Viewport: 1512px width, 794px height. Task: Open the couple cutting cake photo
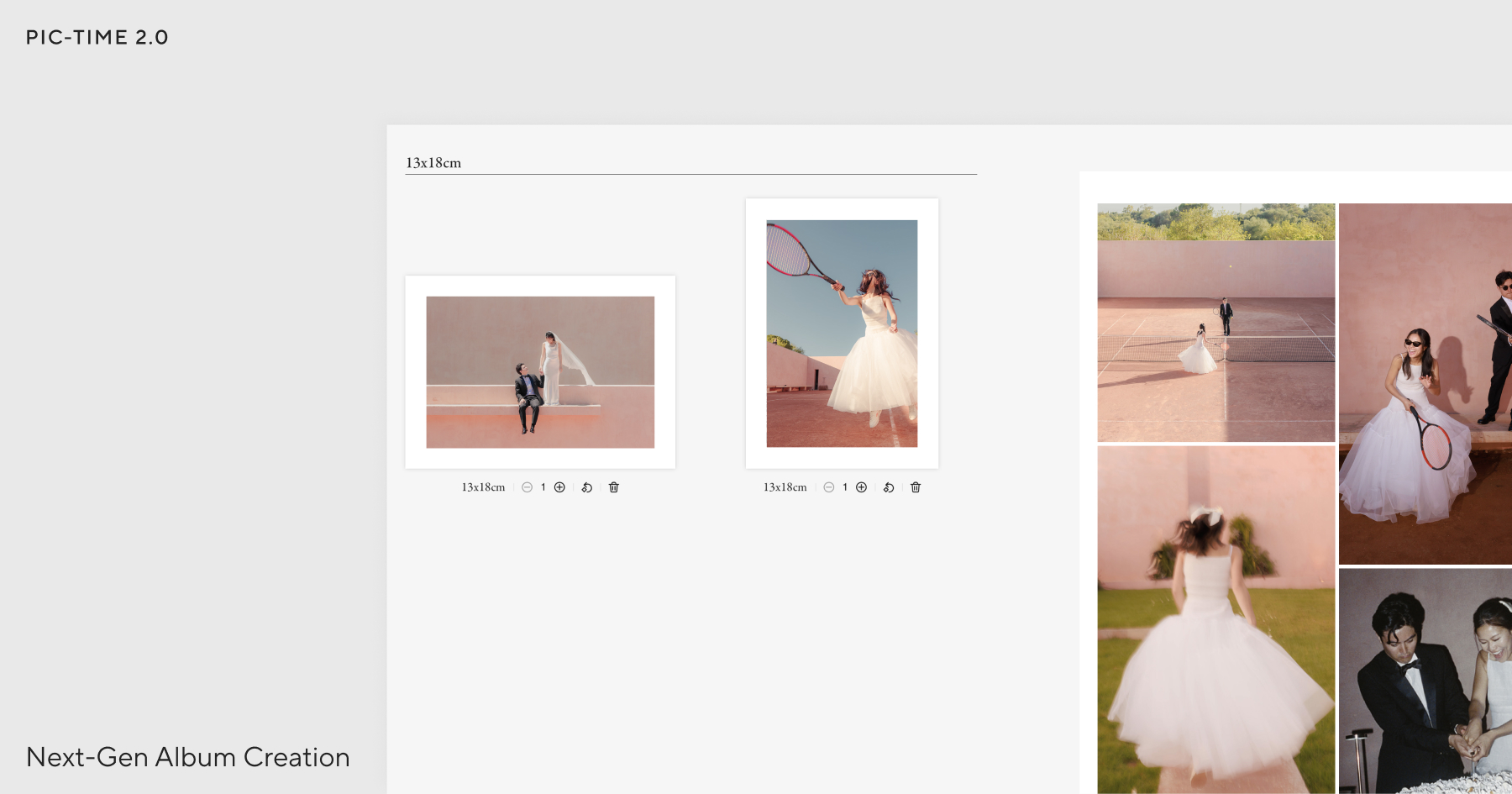pos(1425,681)
